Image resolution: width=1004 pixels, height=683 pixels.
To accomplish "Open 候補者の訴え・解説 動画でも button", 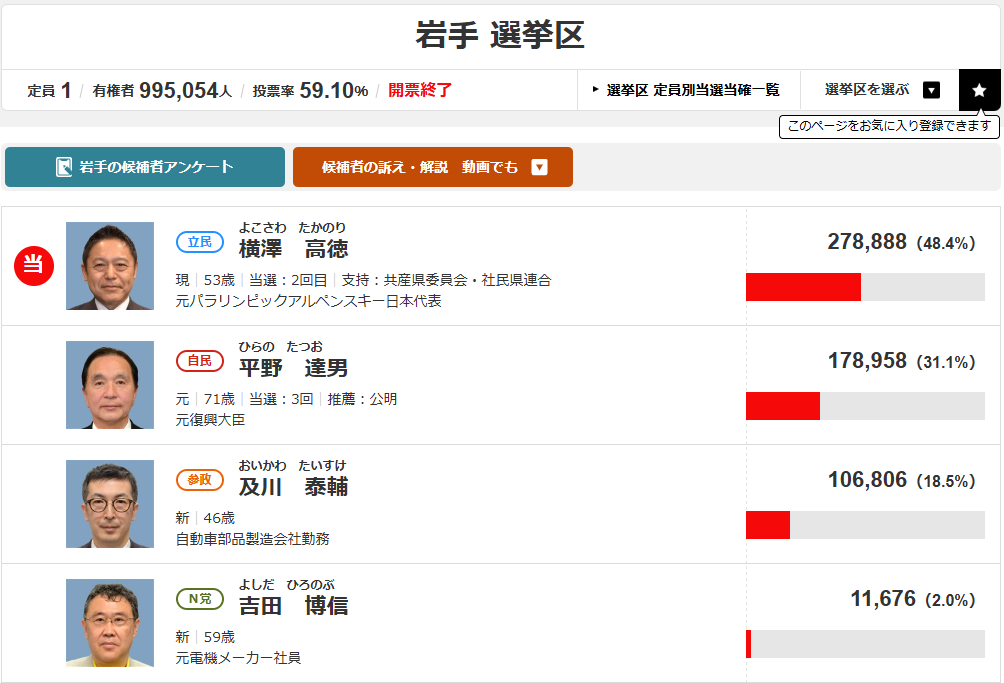I will point(420,167).
